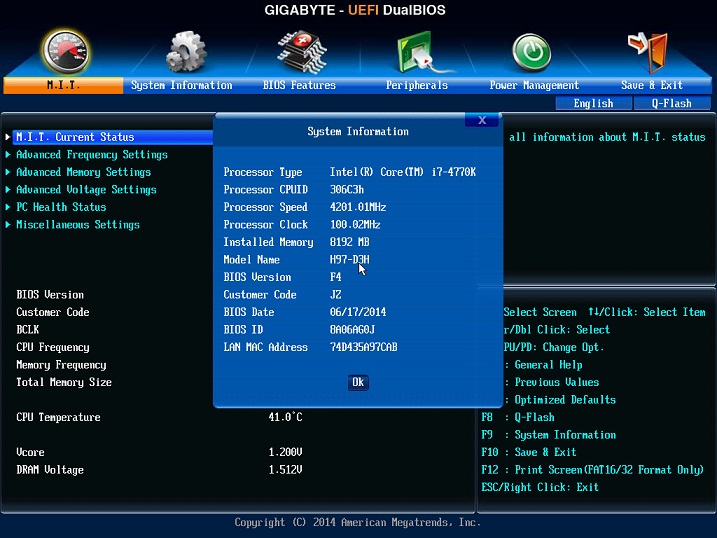This screenshot has height=538, width=717.
Task: Go to the Power Management tab
Action: (x=534, y=85)
